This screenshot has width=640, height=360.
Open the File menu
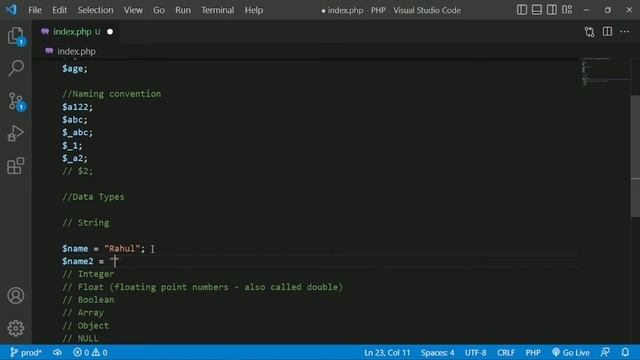coord(35,10)
